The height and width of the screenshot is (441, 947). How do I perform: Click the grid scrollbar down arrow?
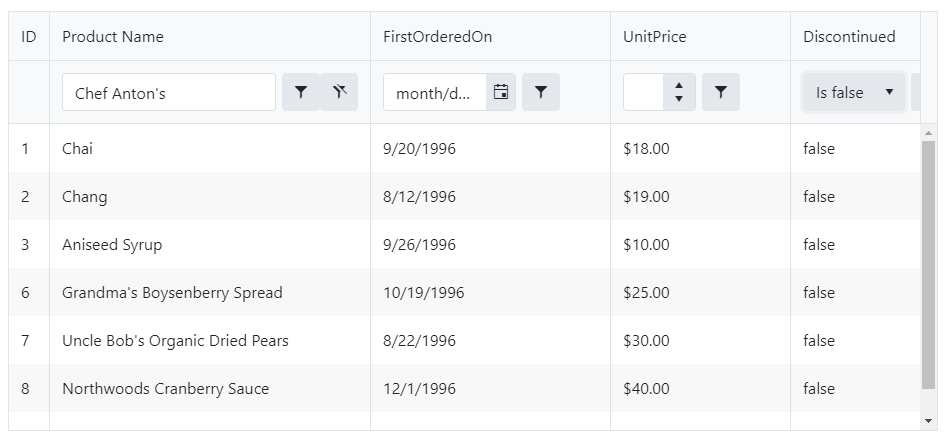tap(928, 421)
